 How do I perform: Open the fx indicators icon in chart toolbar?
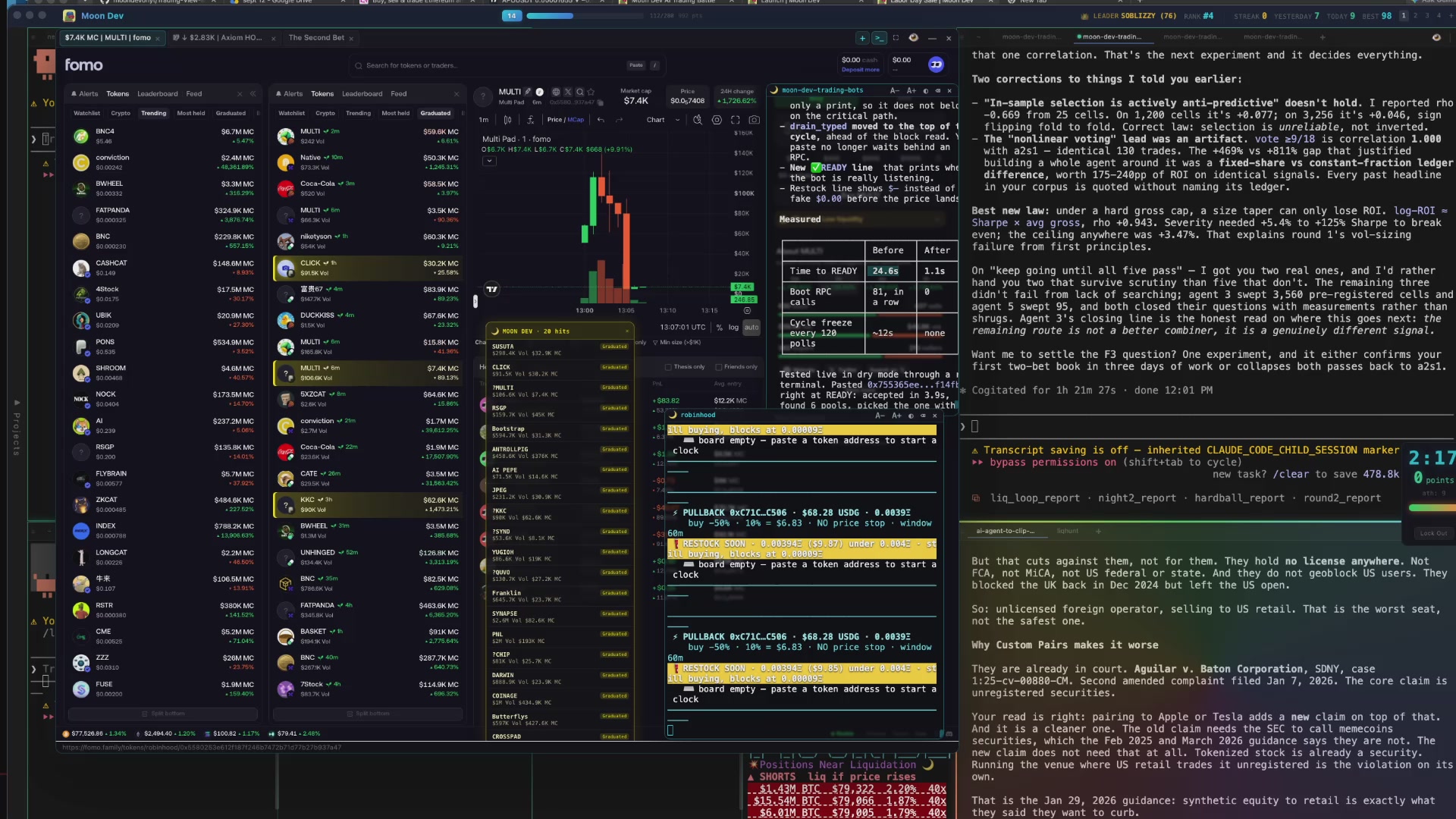531,120
